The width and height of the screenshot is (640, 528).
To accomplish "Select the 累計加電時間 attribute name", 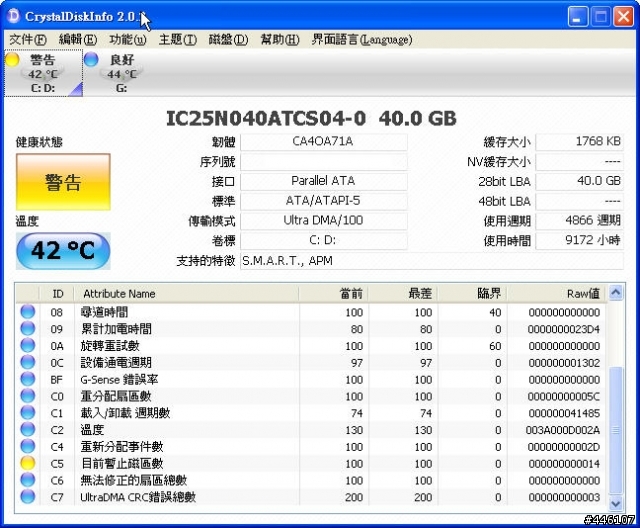I will (x=116, y=329).
